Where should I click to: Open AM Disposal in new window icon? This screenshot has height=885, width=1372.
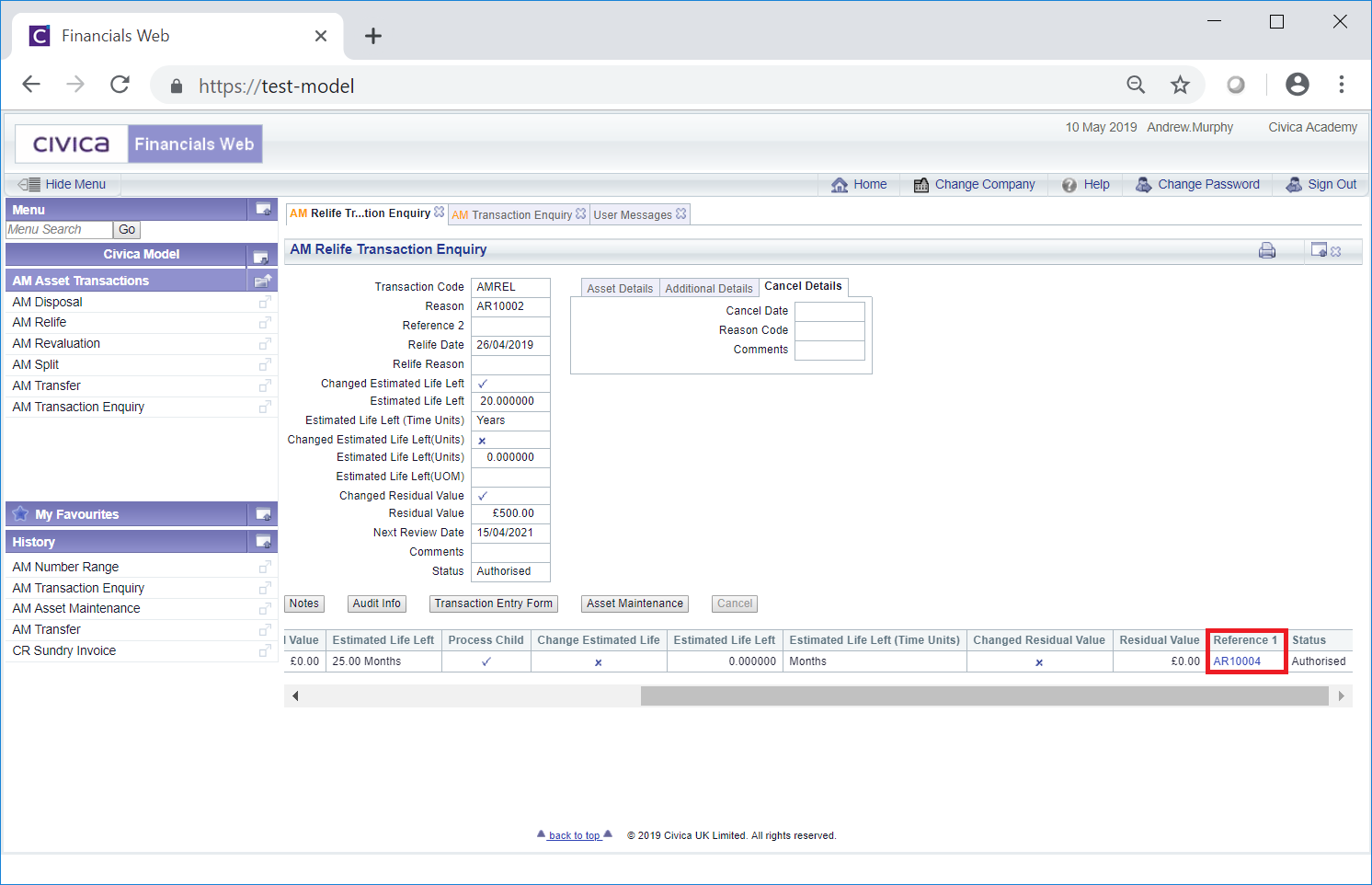coord(265,303)
